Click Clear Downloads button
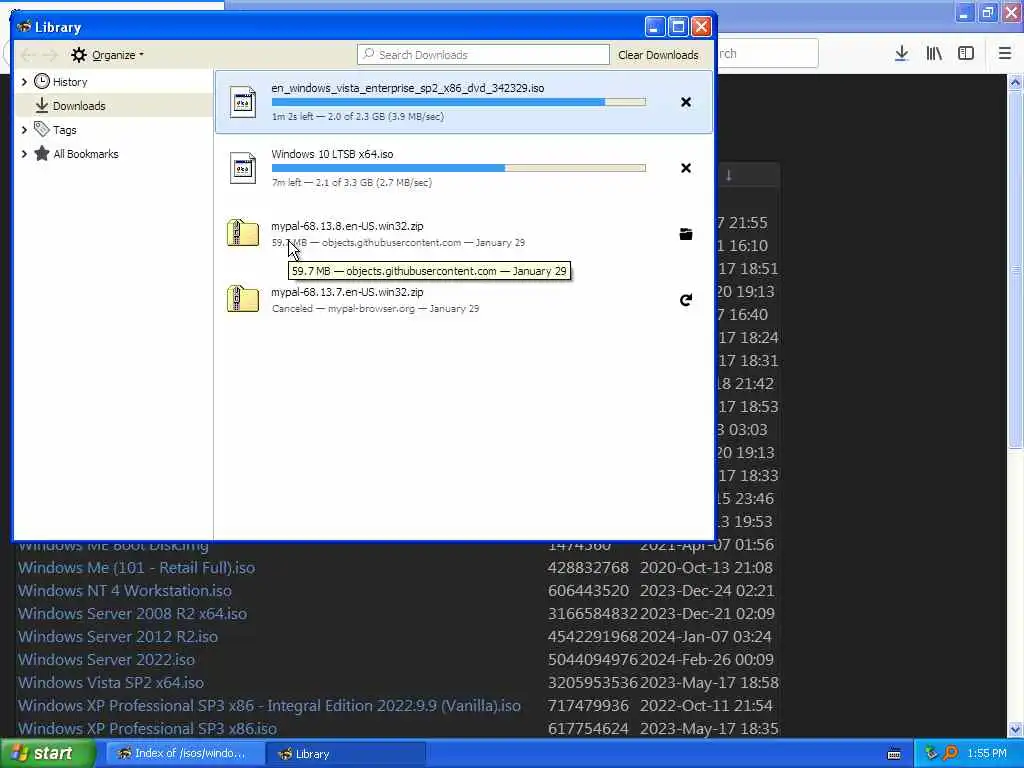 click(x=658, y=55)
